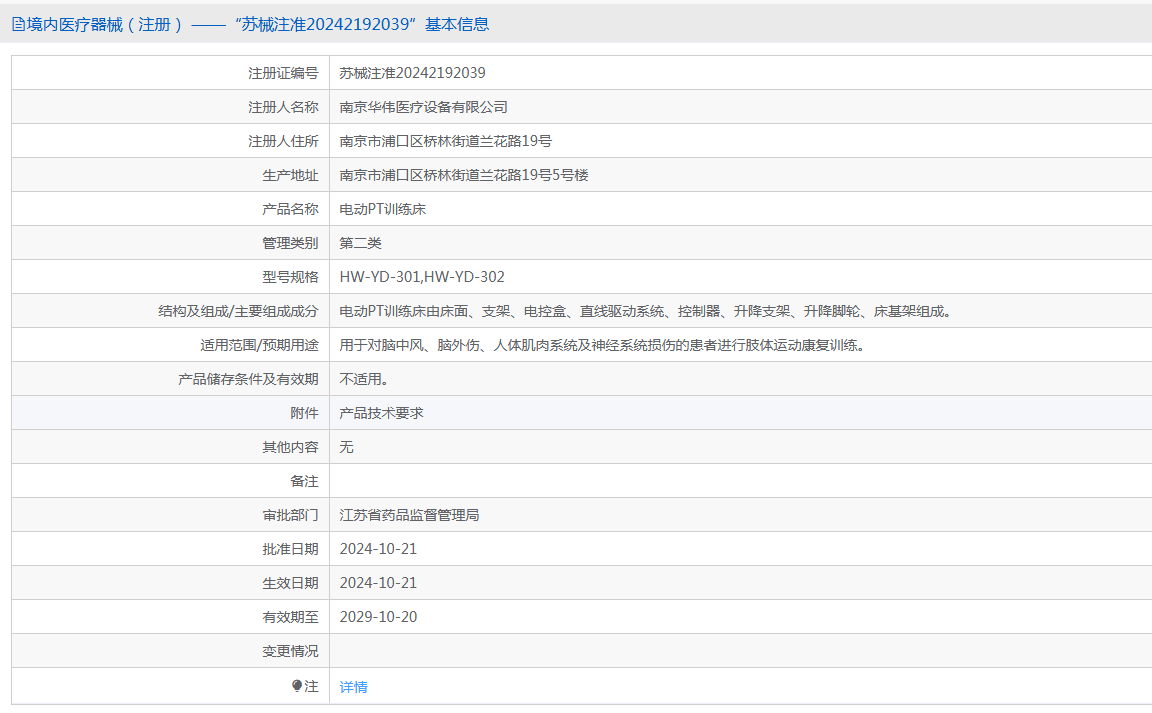1152x713 pixels.
Task: Click the 生效日期 label
Action: (290, 583)
